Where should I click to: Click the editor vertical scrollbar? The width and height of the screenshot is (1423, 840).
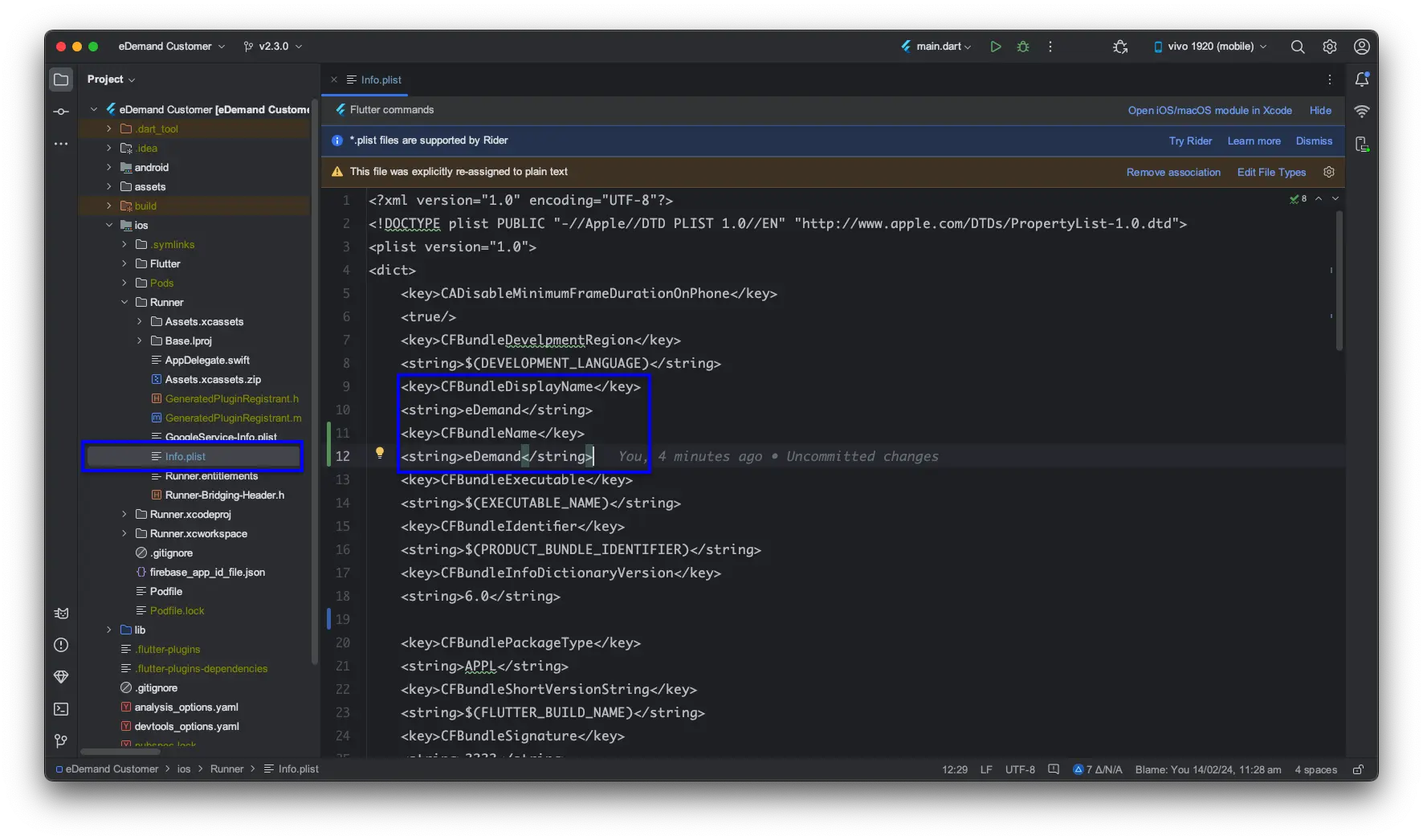pos(1339,281)
